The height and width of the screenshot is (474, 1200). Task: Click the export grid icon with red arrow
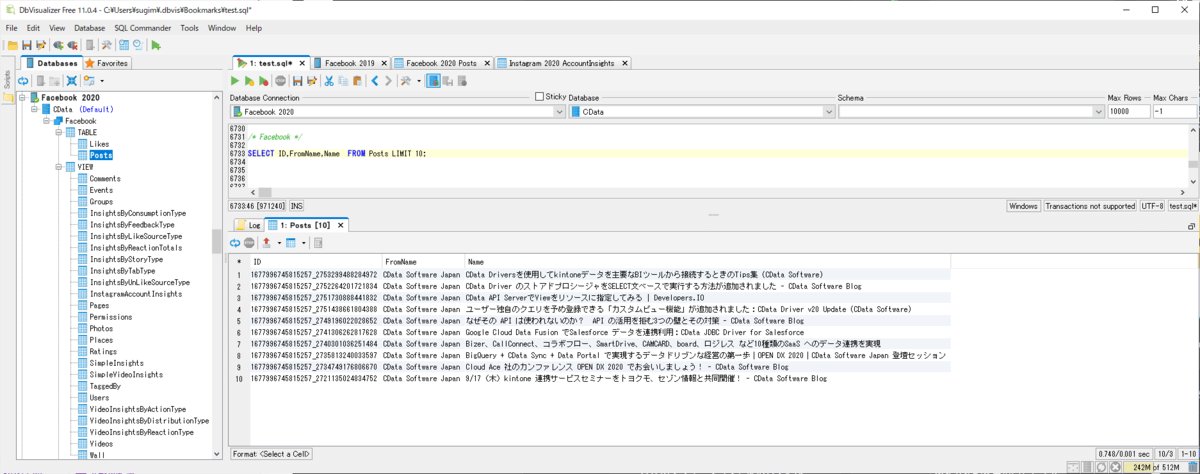tap(267, 242)
